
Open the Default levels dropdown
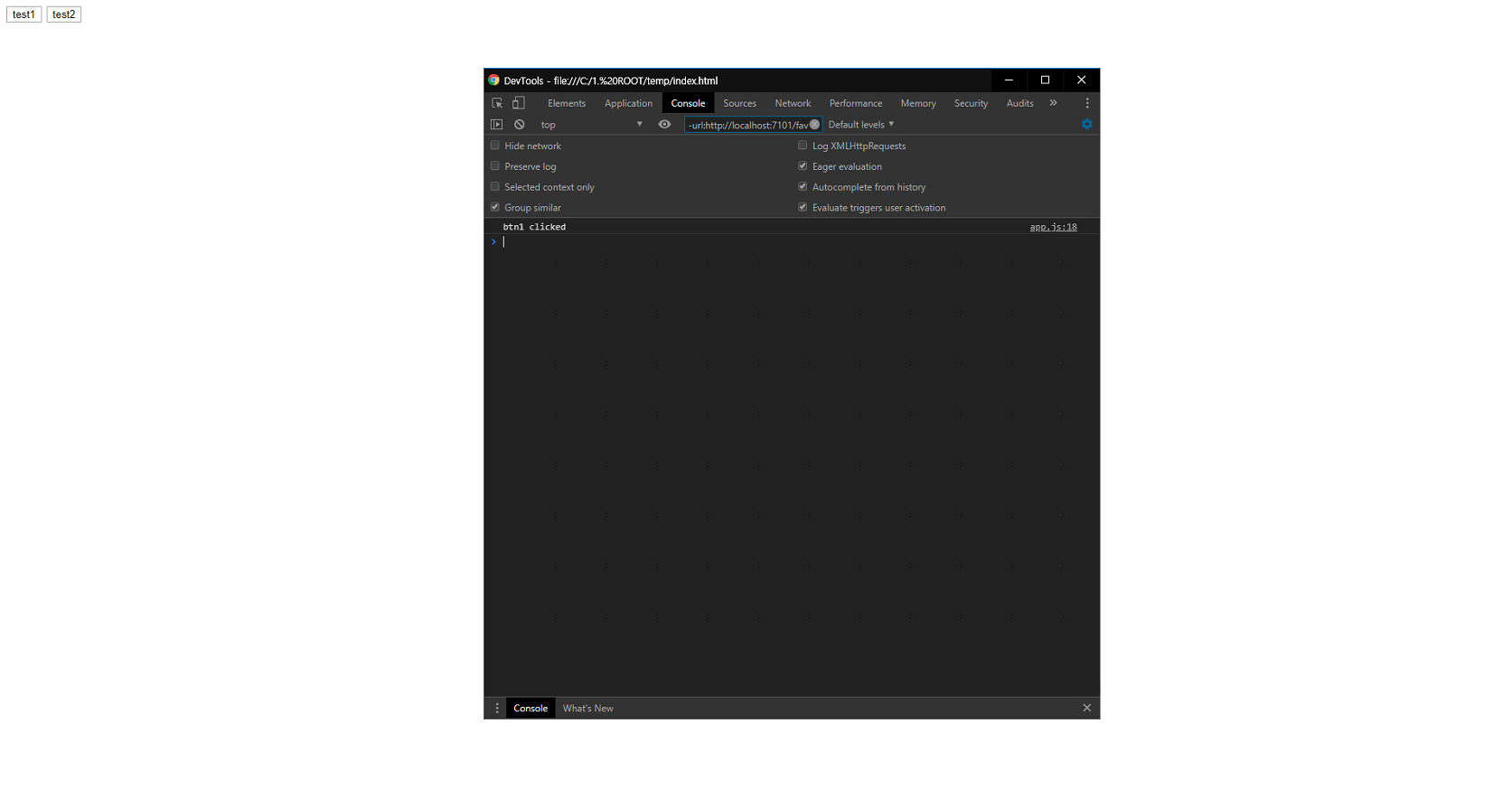coord(860,125)
